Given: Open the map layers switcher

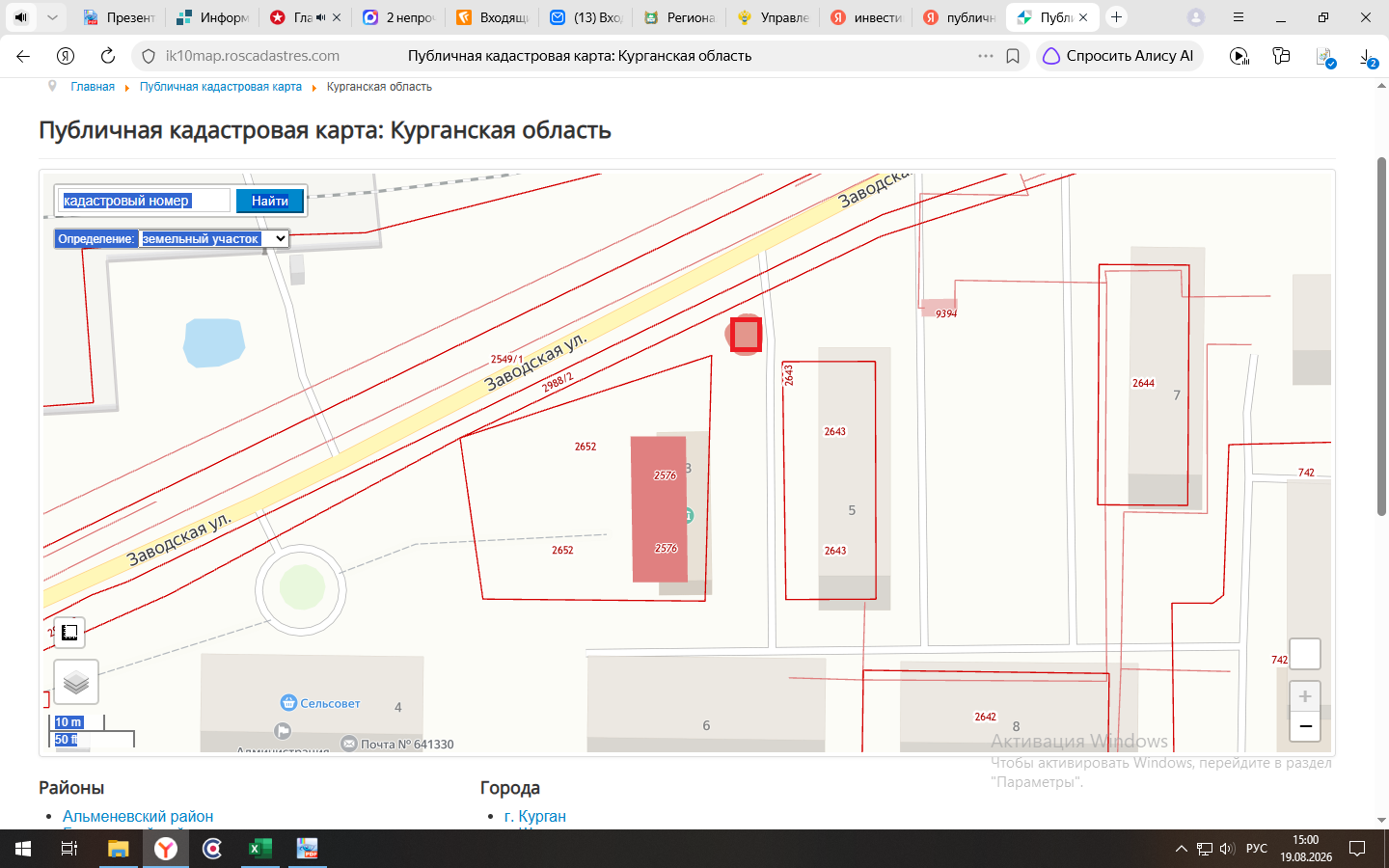Looking at the screenshot, I should point(76,683).
